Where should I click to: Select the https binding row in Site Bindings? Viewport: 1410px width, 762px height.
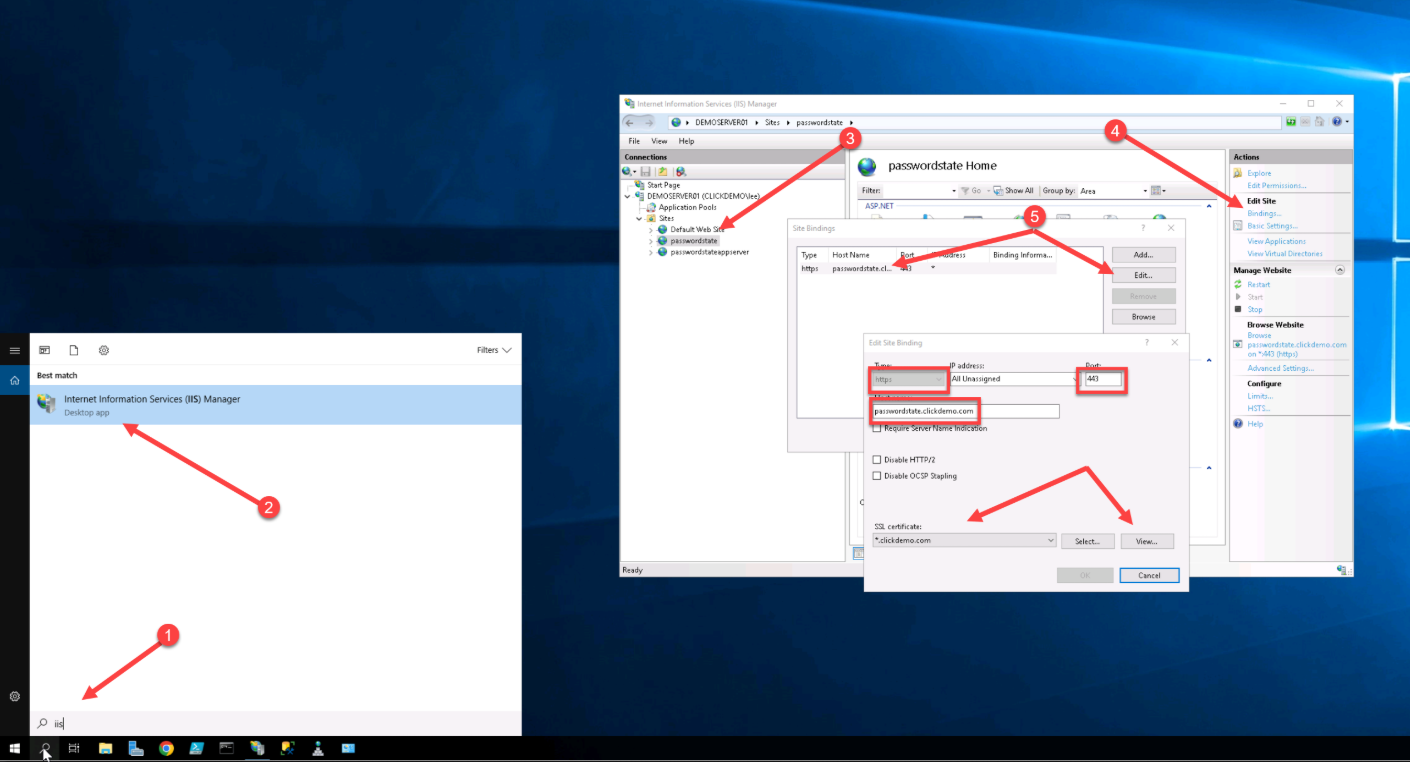pyautogui.click(x=928, y=268)
